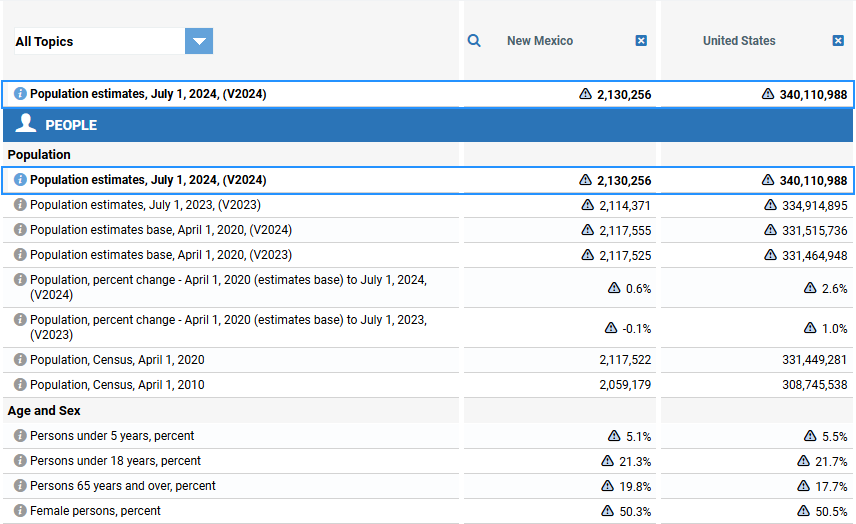
Task: Click info icon for Population, Census, April 1, 2020
Action: 20,360
